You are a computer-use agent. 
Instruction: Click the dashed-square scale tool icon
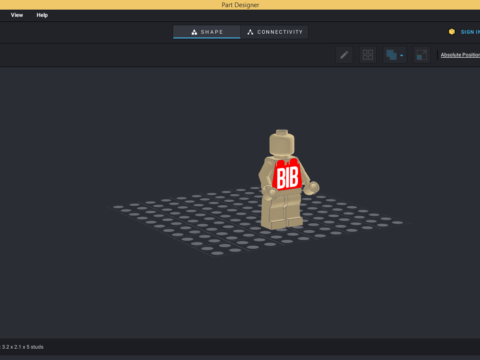click(422, 55)
